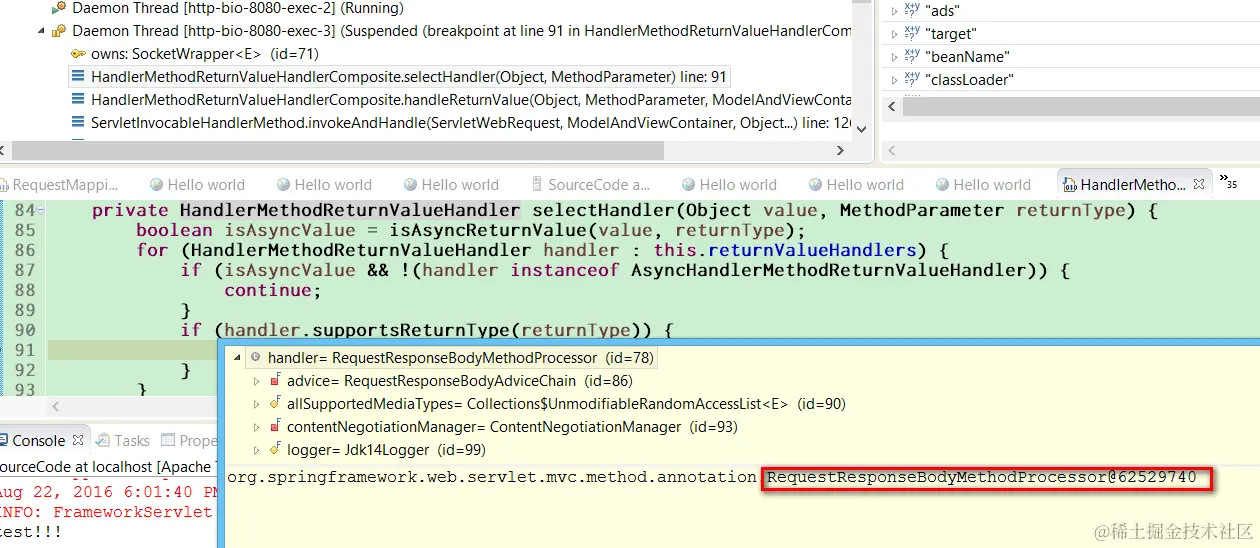Switch to the Console tab

38,441
